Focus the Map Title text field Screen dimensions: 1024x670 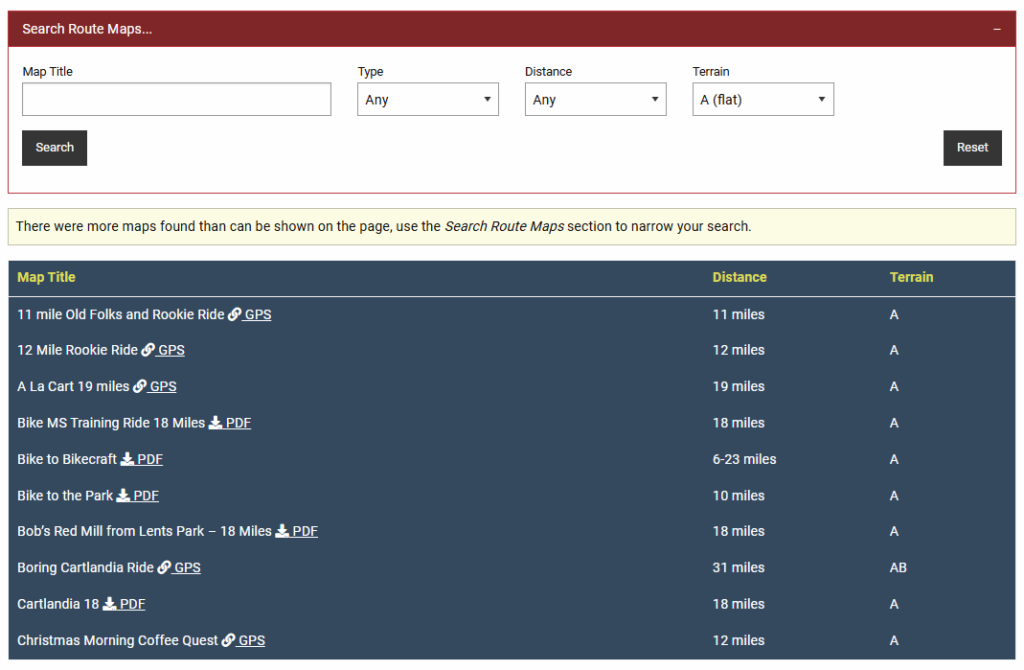coord(176,100)
